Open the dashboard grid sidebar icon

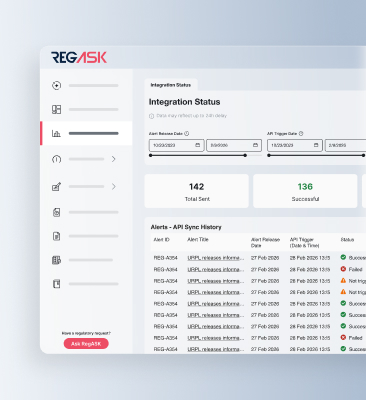(57, 109)
